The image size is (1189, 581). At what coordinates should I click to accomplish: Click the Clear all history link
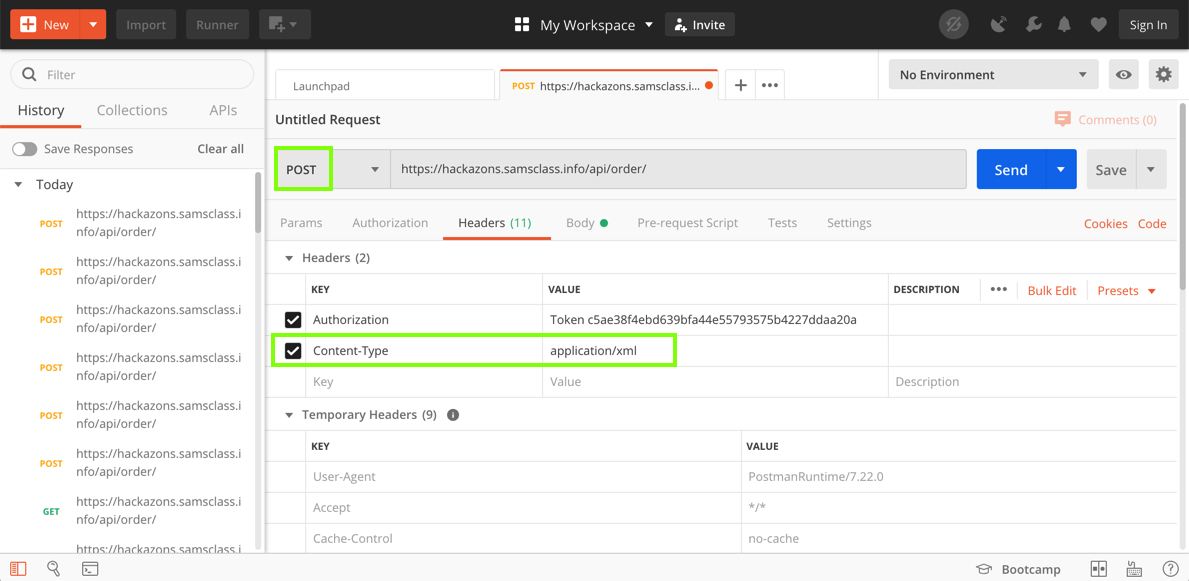(220, 149)
